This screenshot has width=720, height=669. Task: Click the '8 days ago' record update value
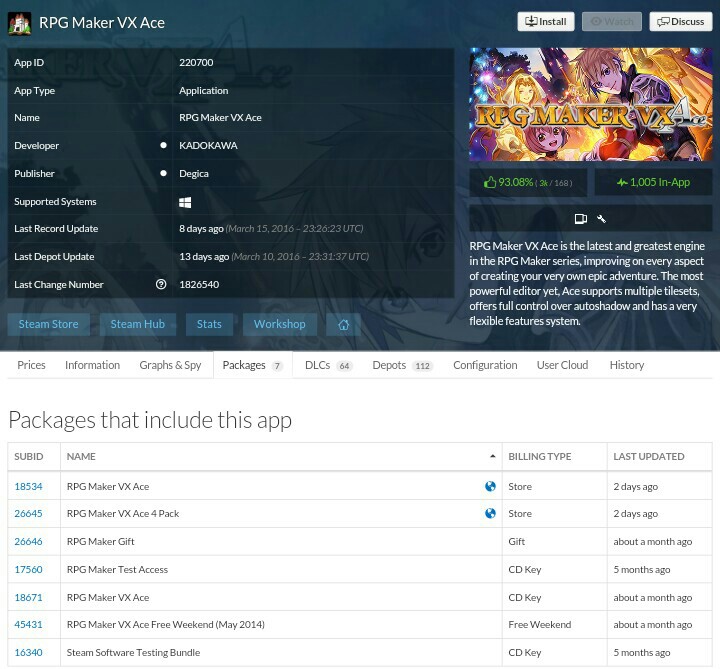(x=201, y=229)
